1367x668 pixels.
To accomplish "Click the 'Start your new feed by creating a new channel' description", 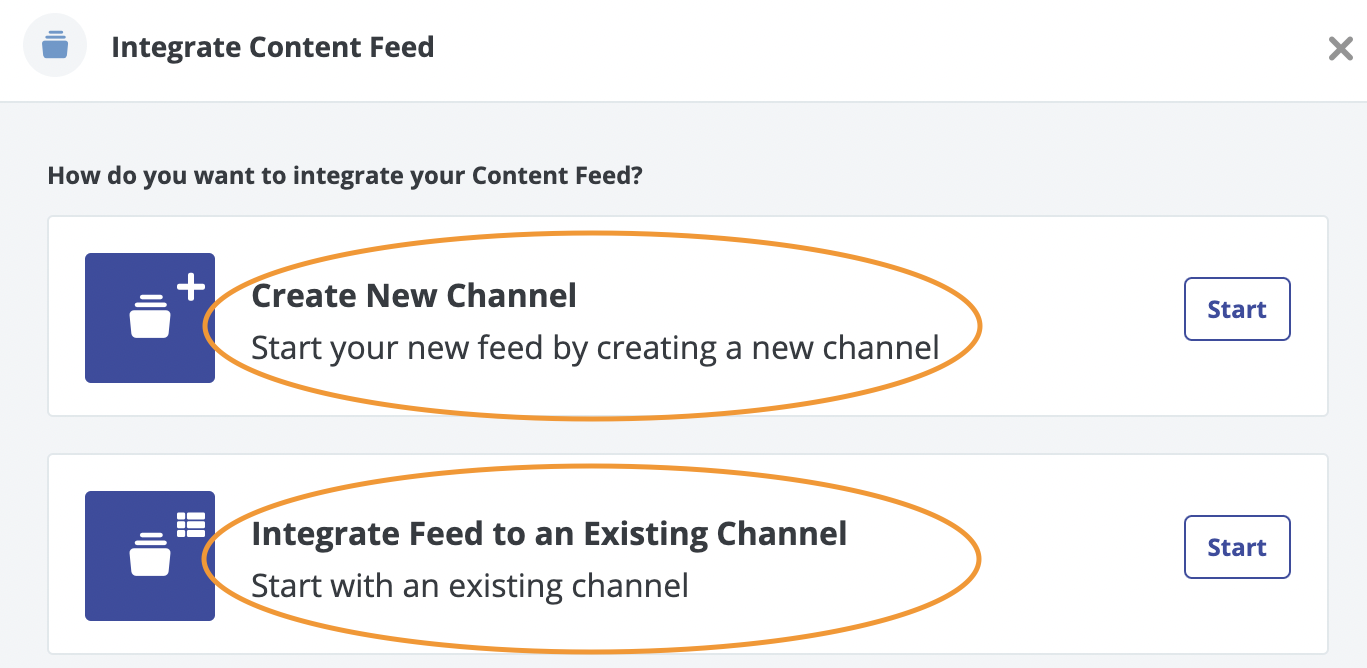I will coord(595,348).
